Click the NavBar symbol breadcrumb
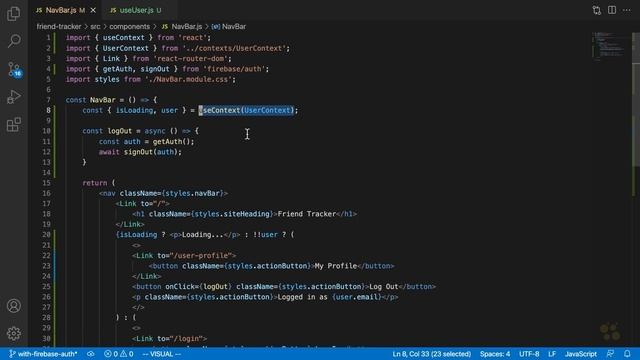Image resolution: width=640 pixels, height=360 pixels. pyautogui.click(x=229, y=27)
